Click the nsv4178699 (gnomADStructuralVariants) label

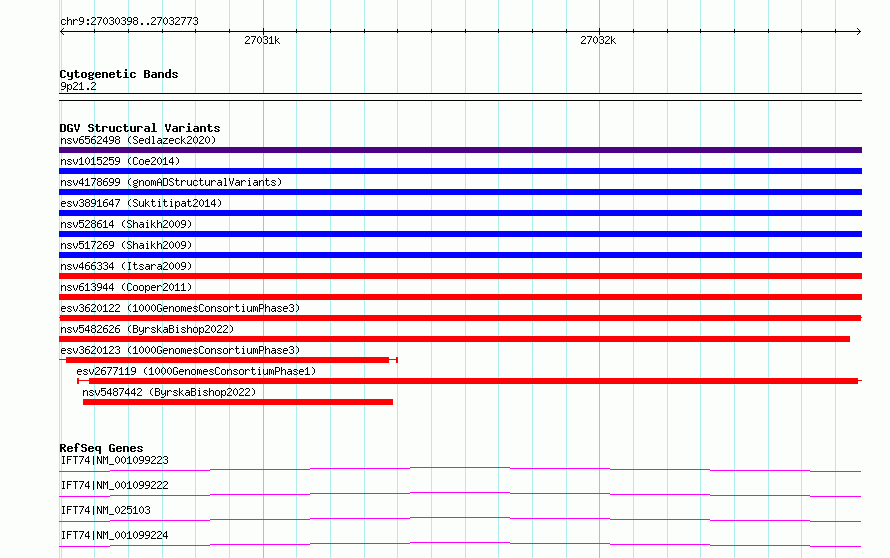(x=171, y=182)
